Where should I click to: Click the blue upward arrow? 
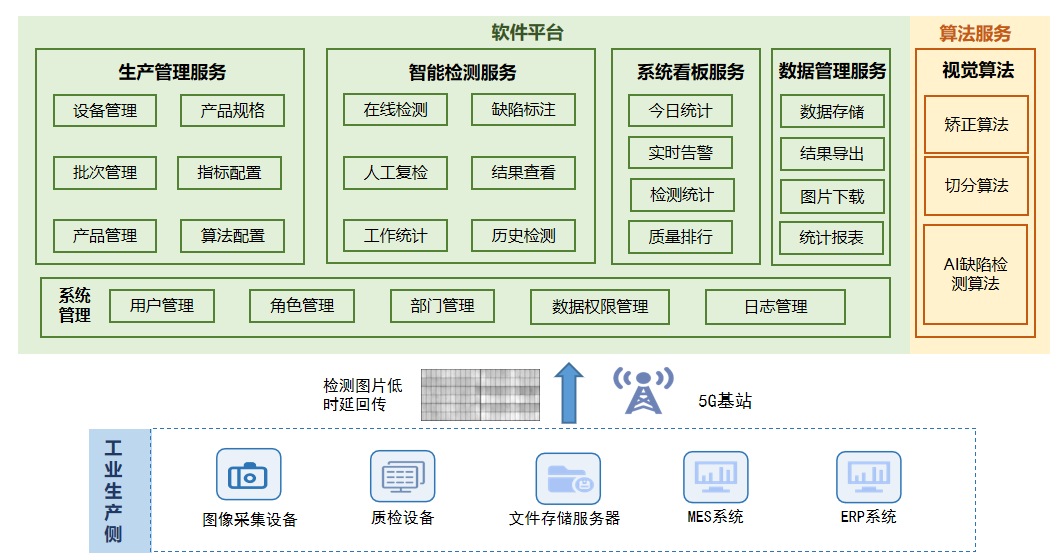tap(569, 393)
